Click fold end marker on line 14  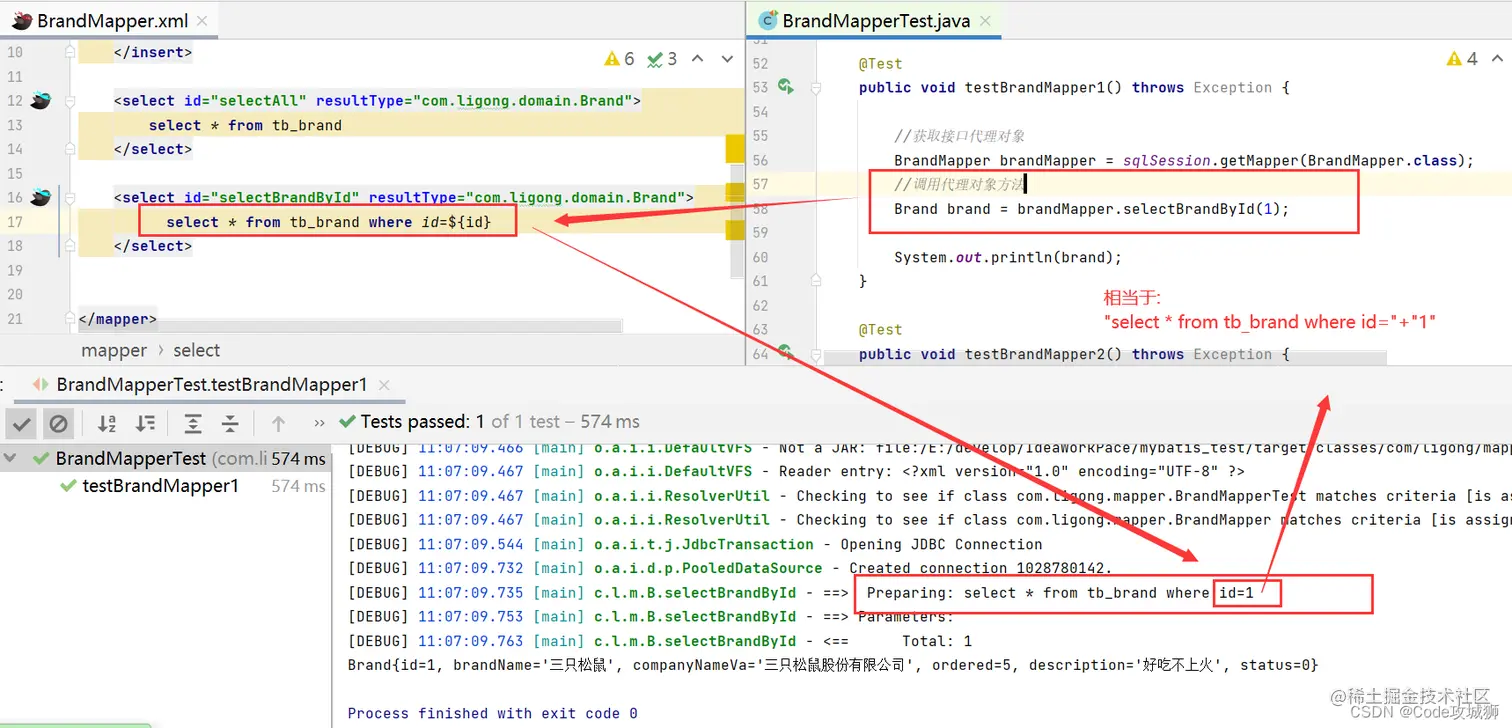(x=69, y=149)
